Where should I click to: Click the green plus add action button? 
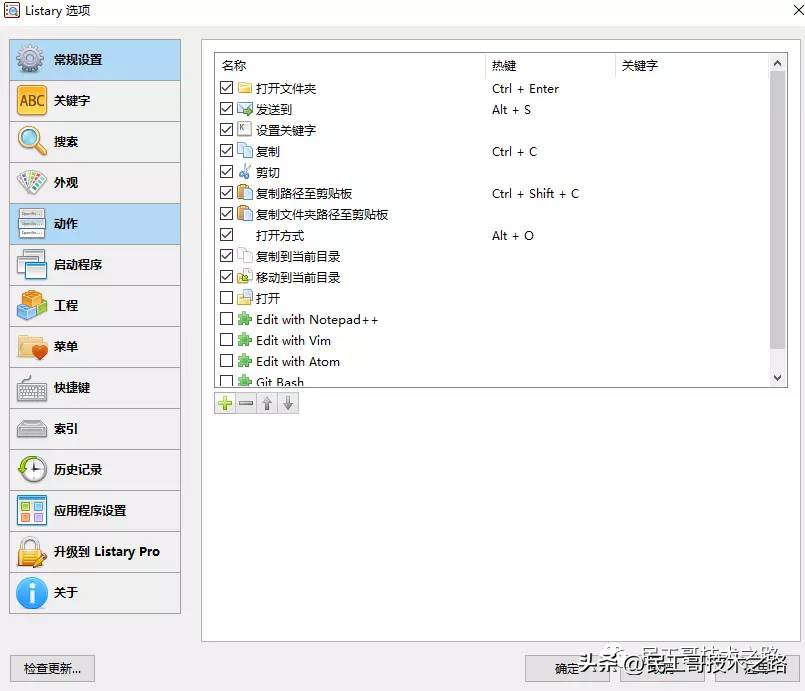tap(225, 404)
